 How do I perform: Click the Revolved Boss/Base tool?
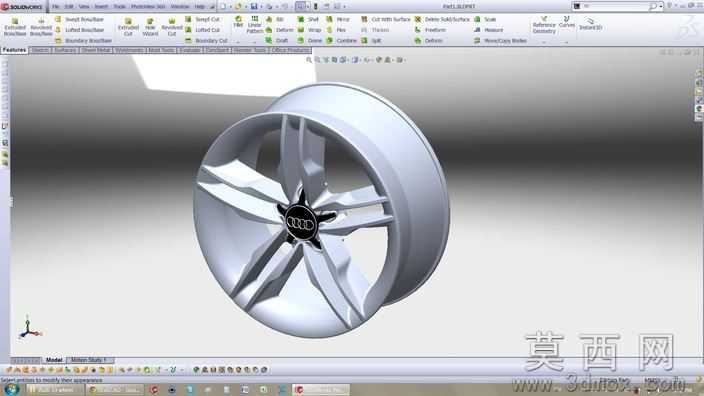[41, 27]
